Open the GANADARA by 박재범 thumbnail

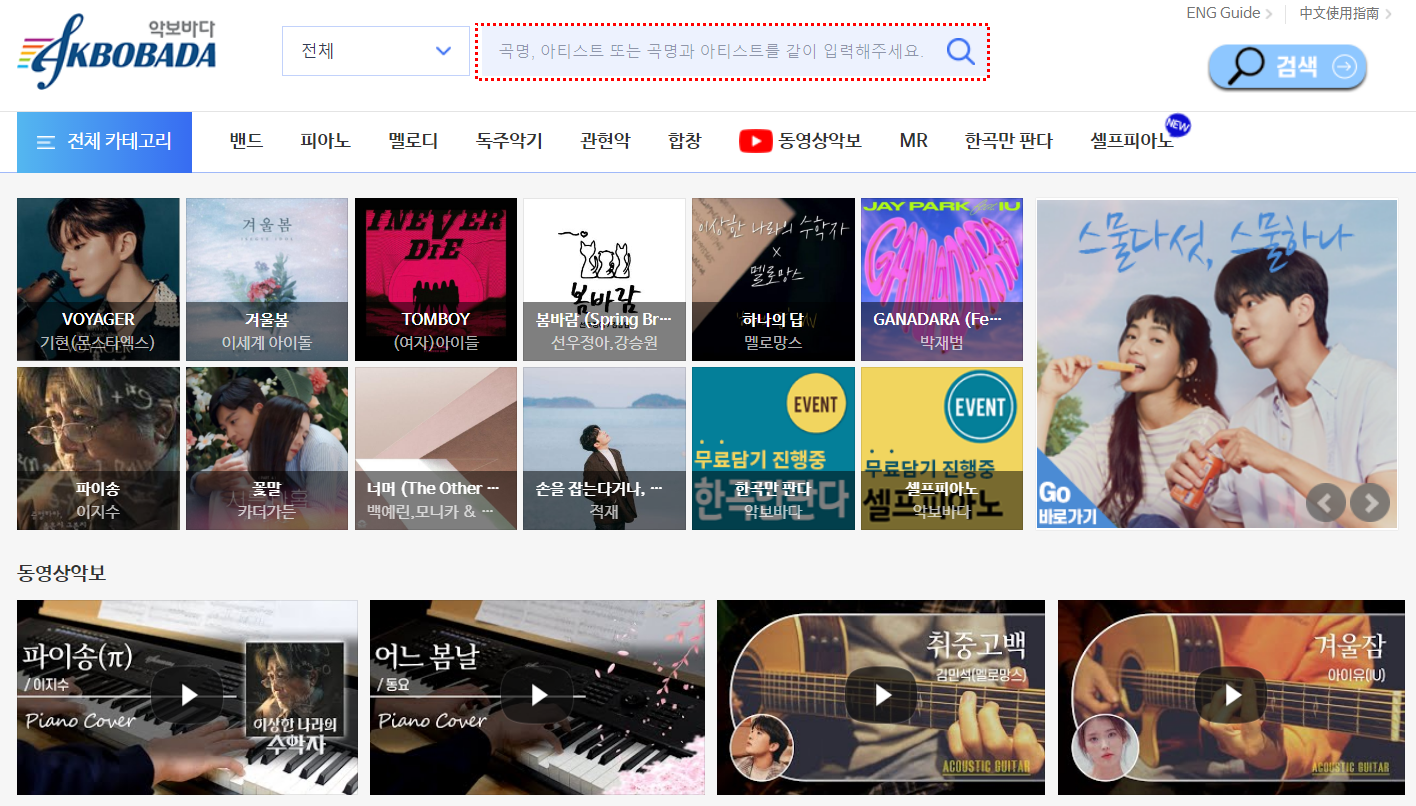[x=941, y=279]
